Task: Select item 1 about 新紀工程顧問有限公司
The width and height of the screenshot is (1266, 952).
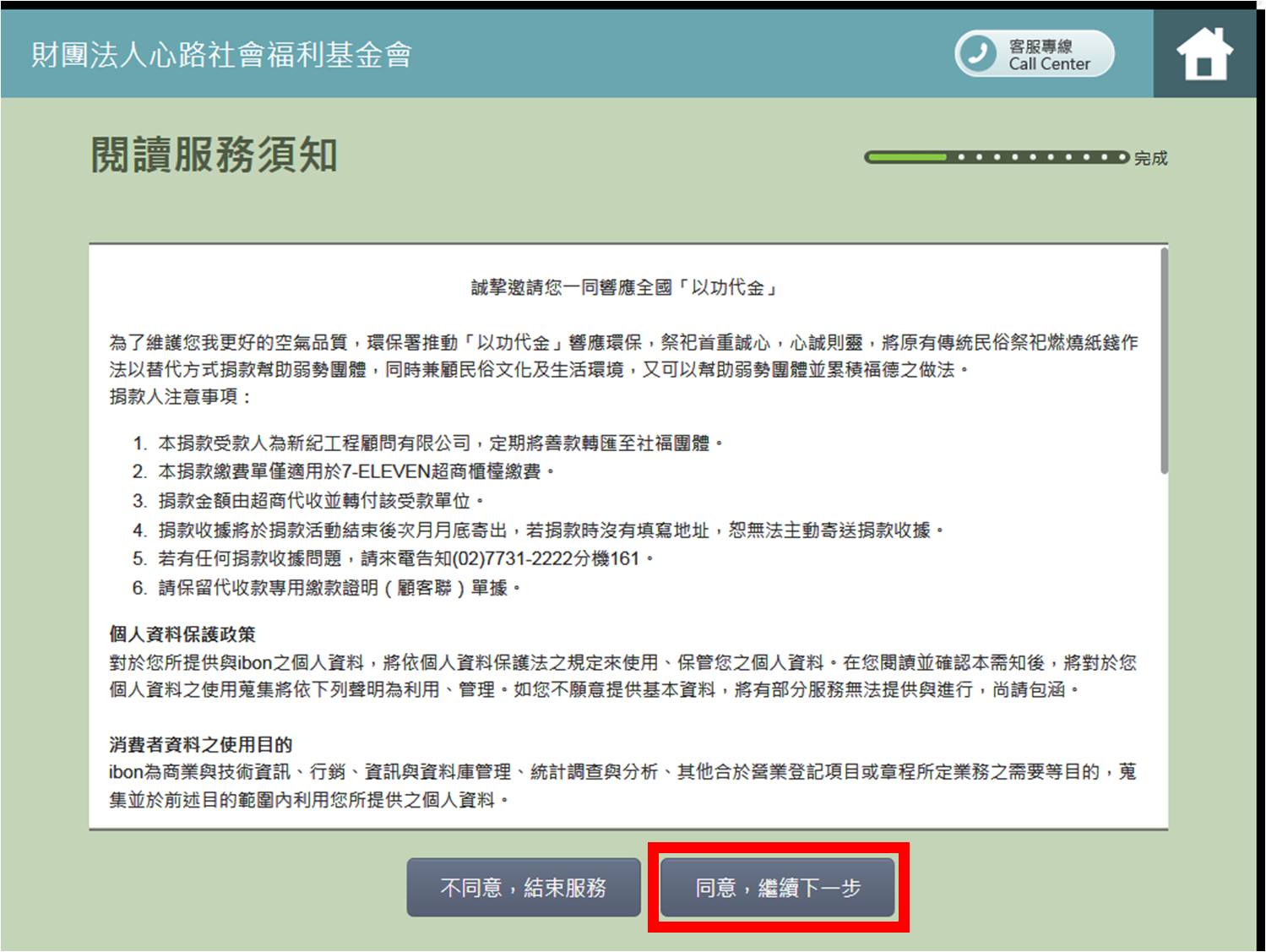Action: coord(427,443)
